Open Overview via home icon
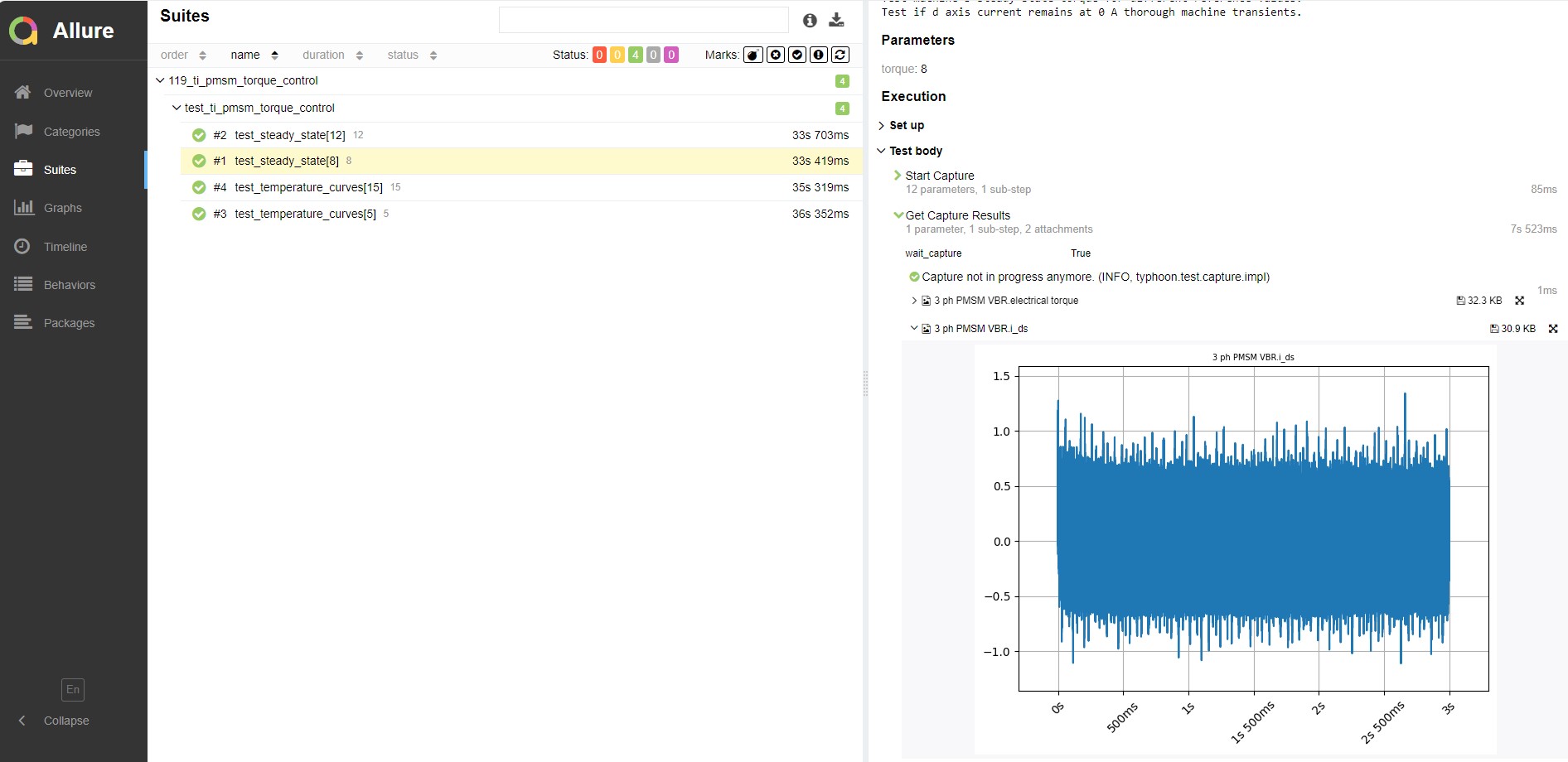Screen dimensions: 1568x762 [23, 93]
